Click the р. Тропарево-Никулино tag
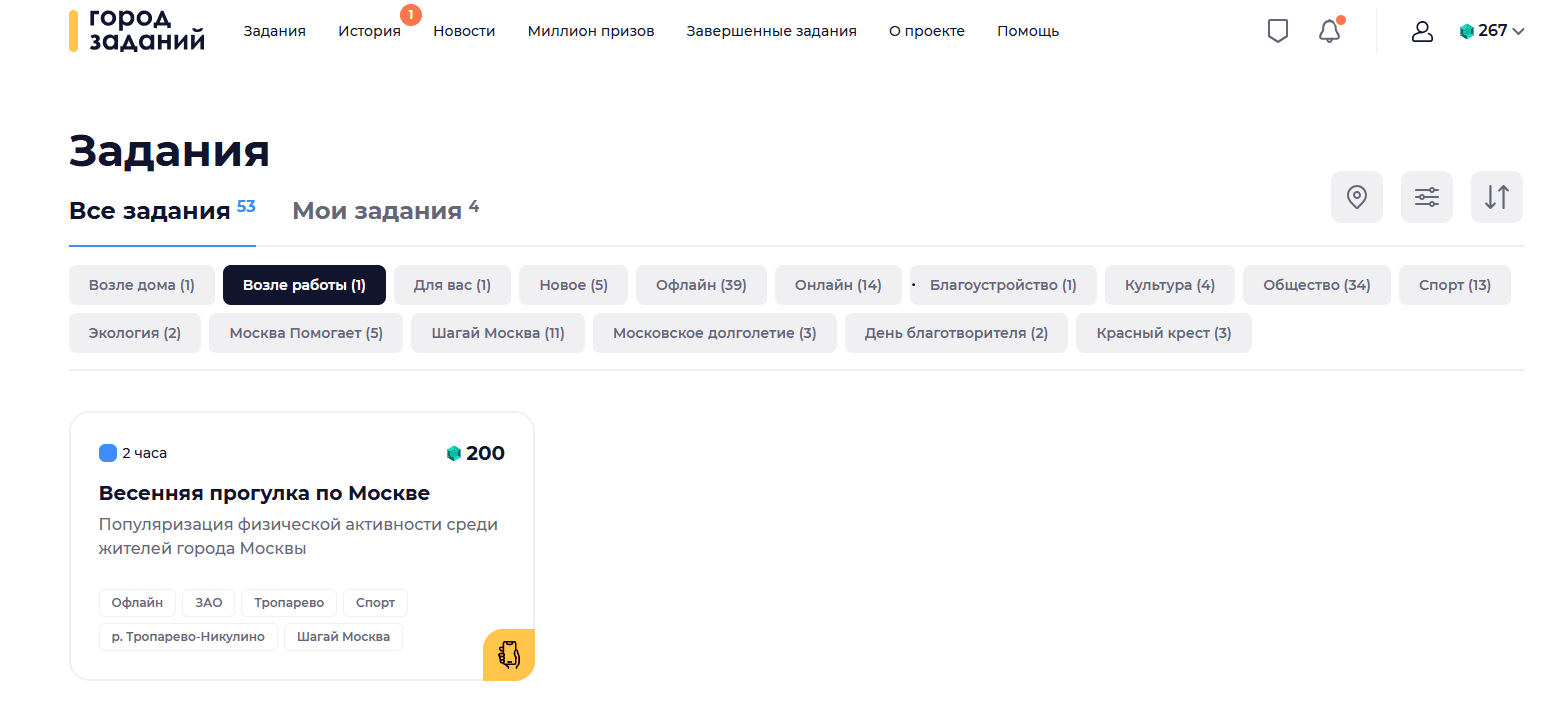Screen dimensions: 1567x719 tap(188, 637)
